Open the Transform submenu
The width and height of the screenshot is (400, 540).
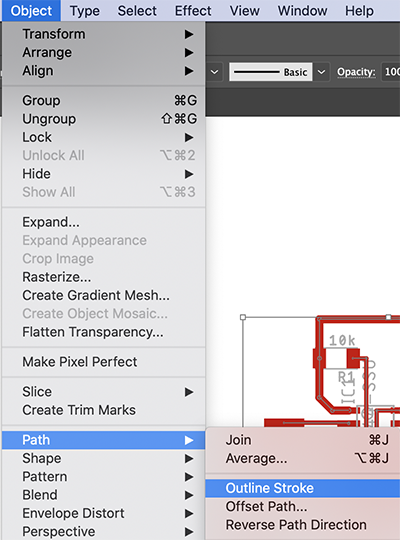click(104, 34)
